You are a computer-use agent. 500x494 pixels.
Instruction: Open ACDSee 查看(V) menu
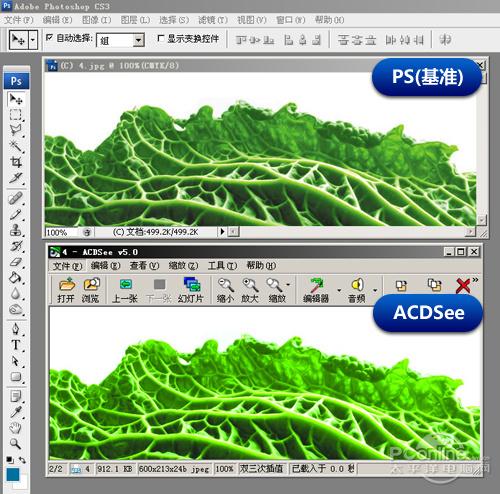[x=144, y=266]
